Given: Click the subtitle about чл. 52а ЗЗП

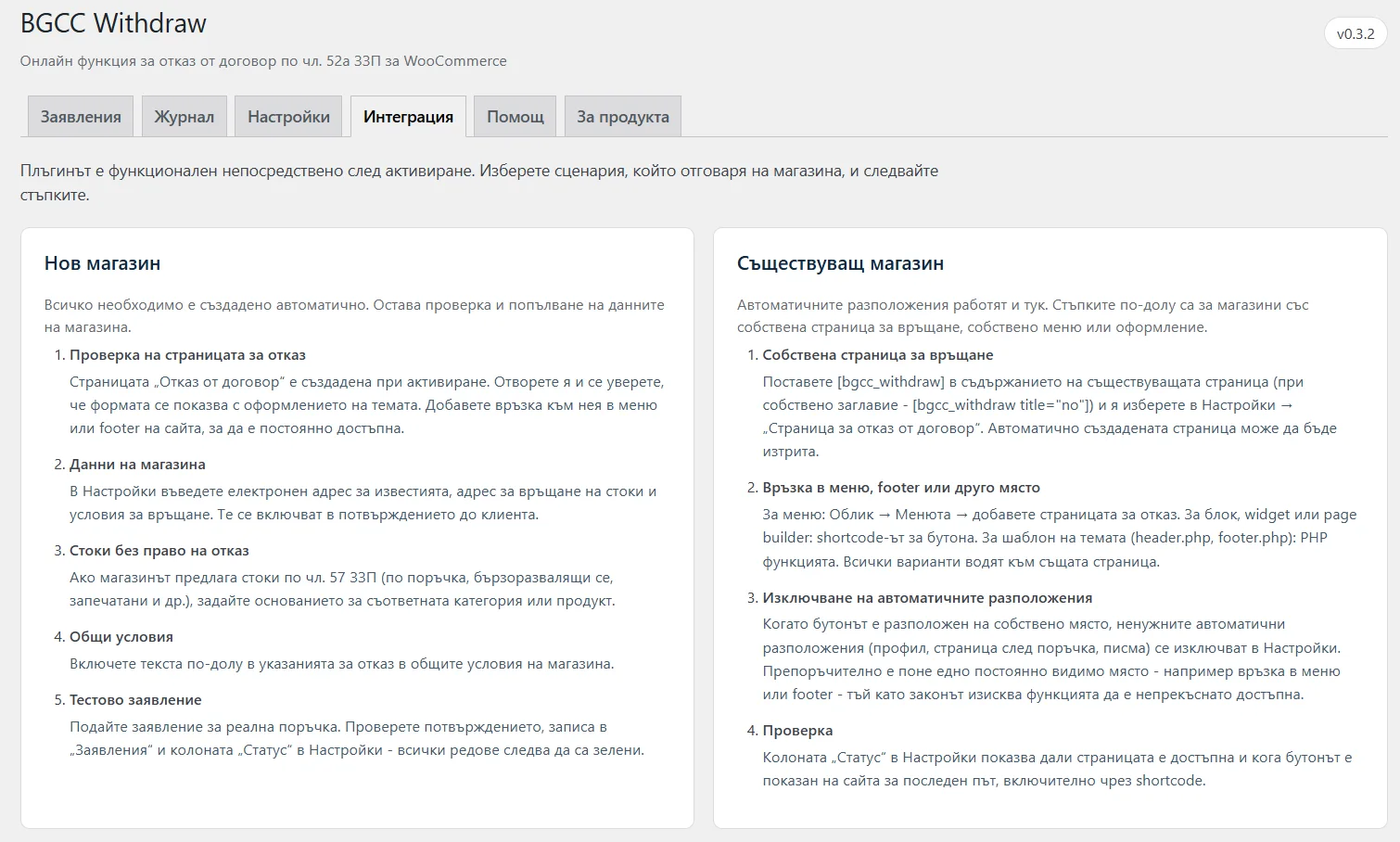Looking at the screenshot, I should pos(263,60).
